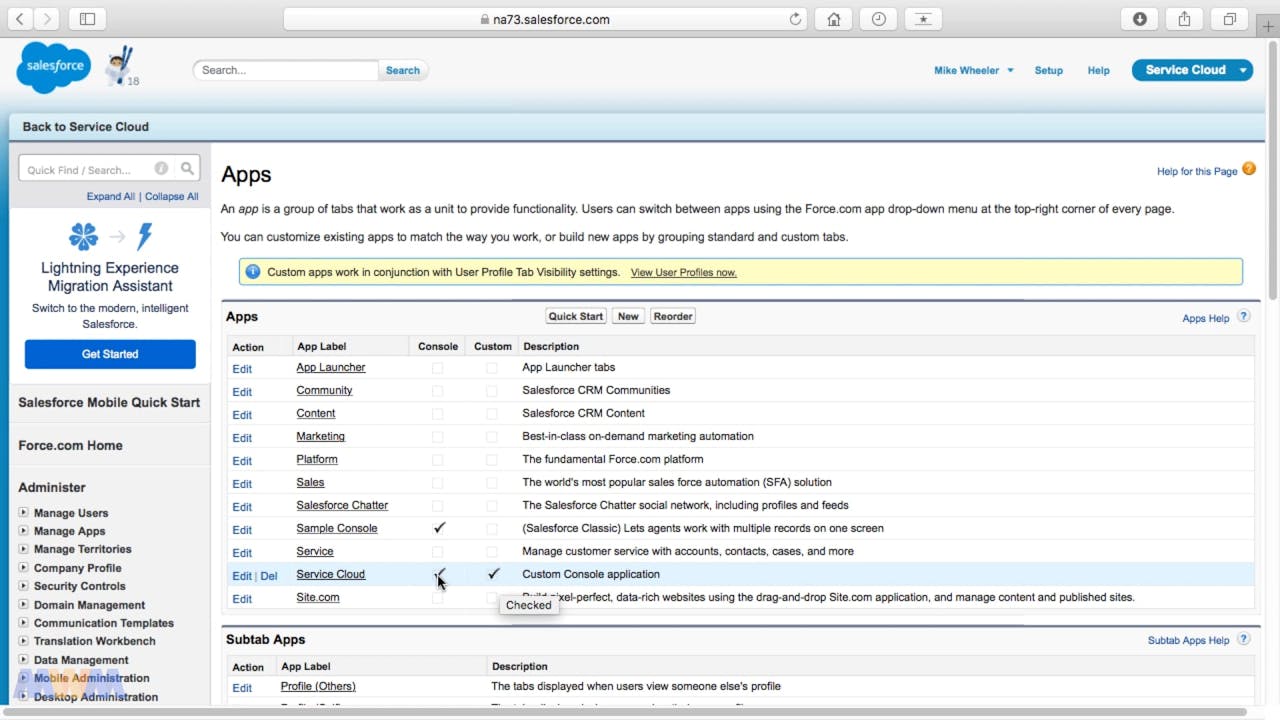1280x720 pixels.
Task: Expand the Manage Territories node
Action: tap(23, 549)
